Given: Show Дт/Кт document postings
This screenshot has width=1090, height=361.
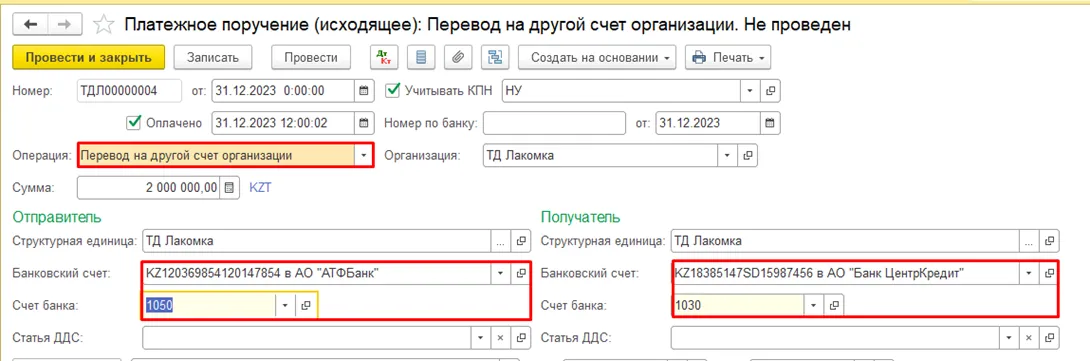Looking at the screenshot, I should click(383, 58).
